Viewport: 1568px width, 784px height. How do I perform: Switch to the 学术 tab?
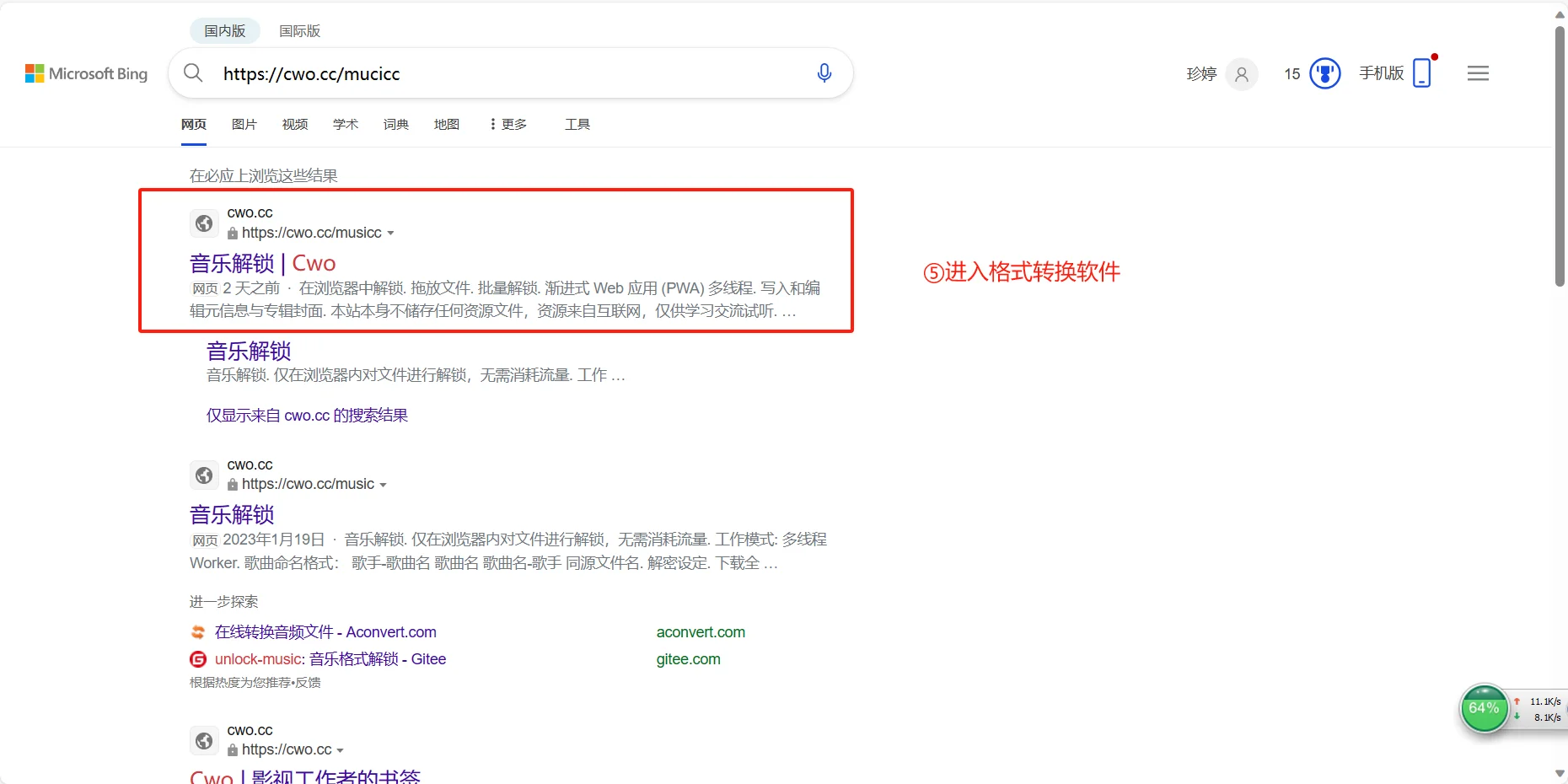(346, 125)
